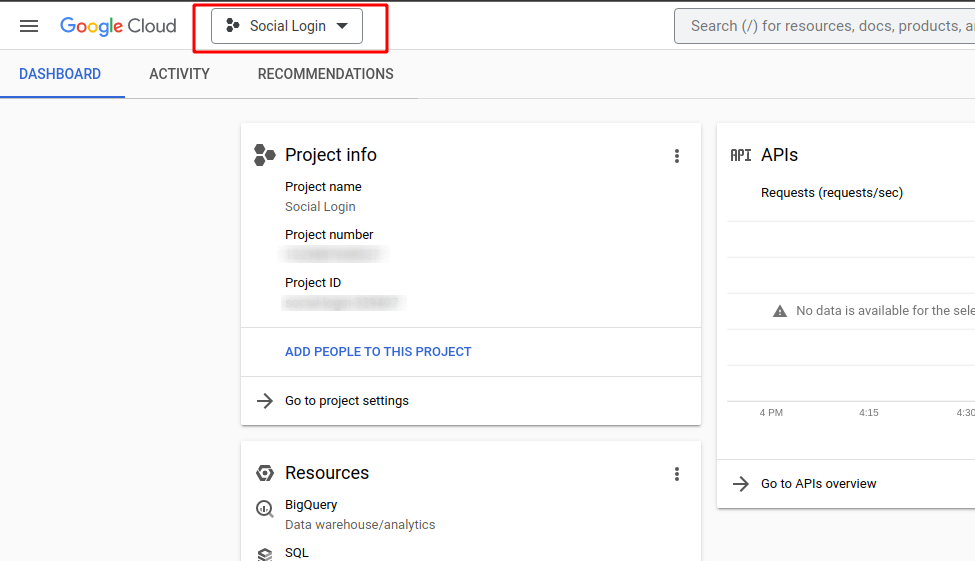This screenshot has width=975, height=561.
Task: Open the Recommendations tab
Action: pos(325,74)
